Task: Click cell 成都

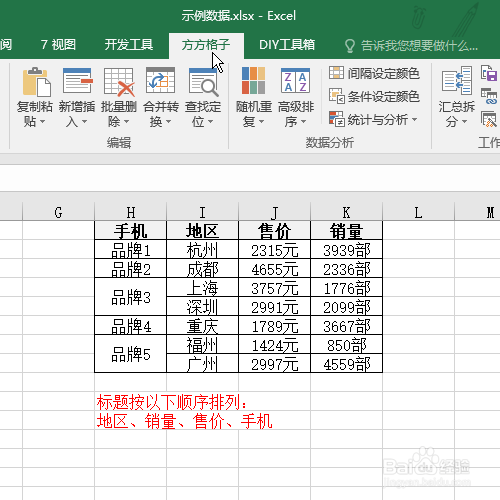Action: pyautogui.click(x=202, y=268)
